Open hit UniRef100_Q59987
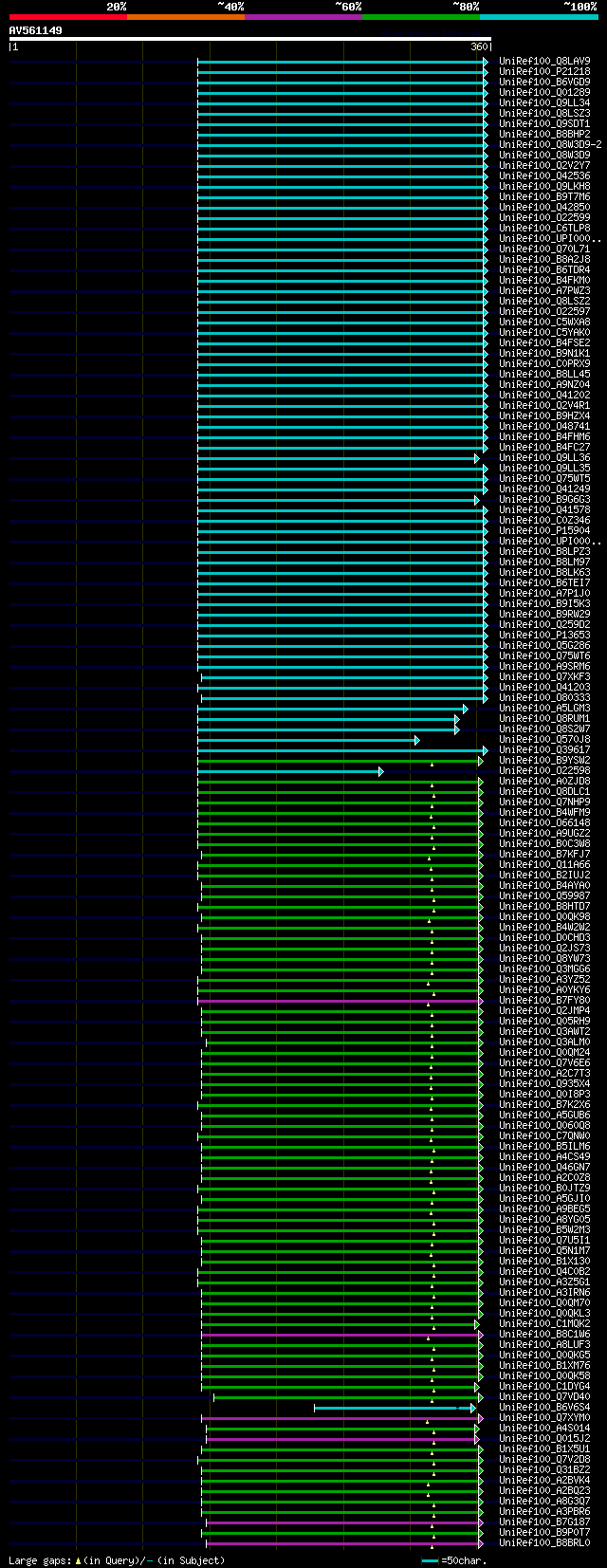607x1568 pixels. (x=544, y=895)
